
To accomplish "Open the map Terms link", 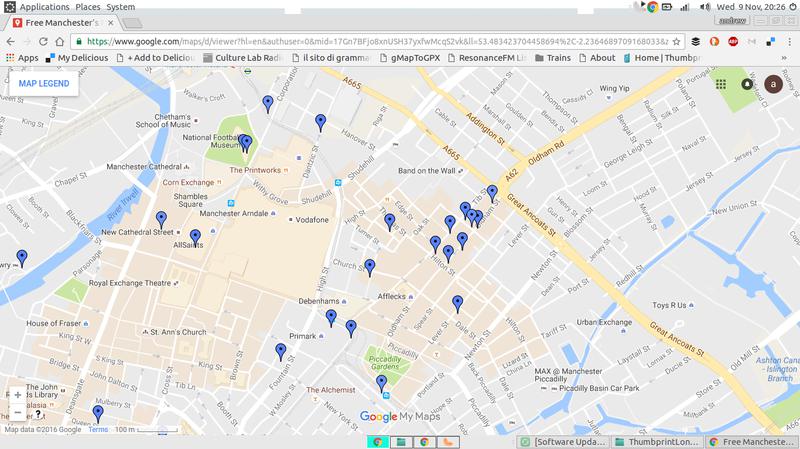I will [98, 430].
